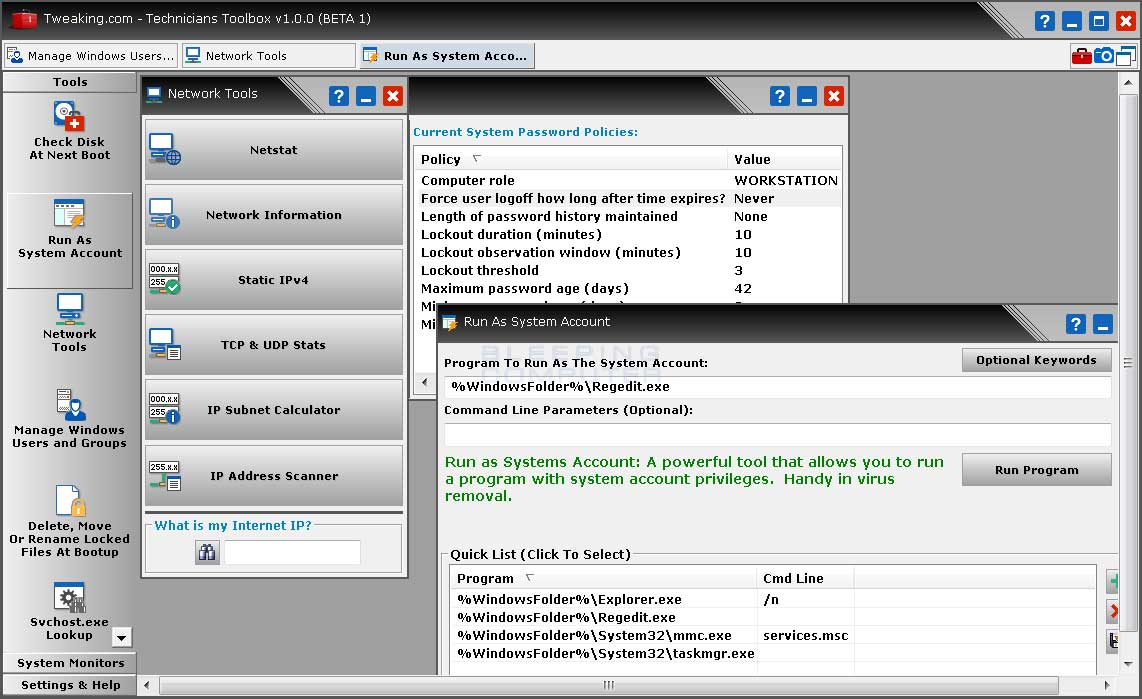Select the Force user logoff policy row
1142x699 pixels.
pyautogui.click(x=628, y=198)
